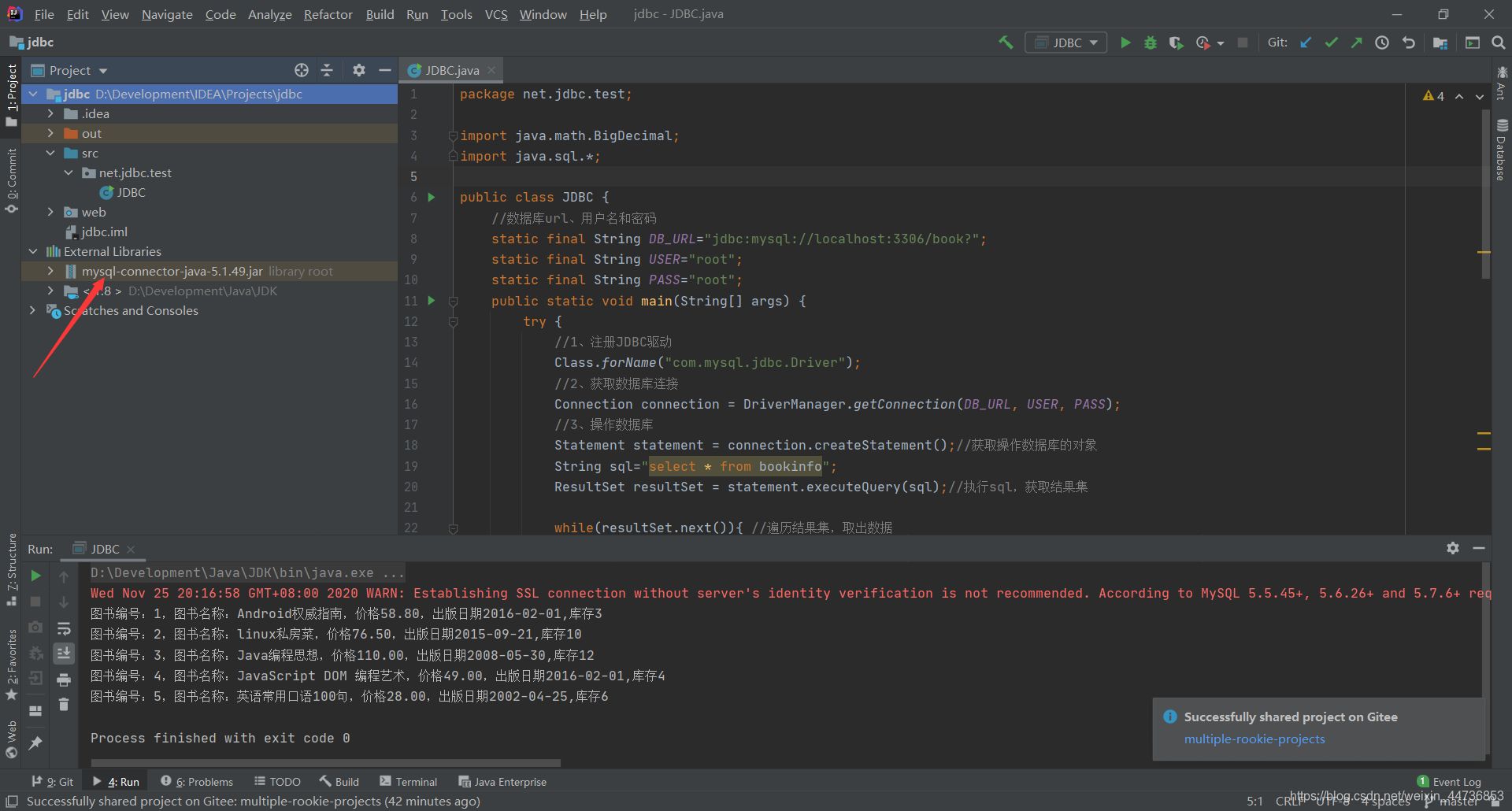Viewport: 1512px width, 811px height.
Task: Expand the .idea folder
Action: point(50,113)
